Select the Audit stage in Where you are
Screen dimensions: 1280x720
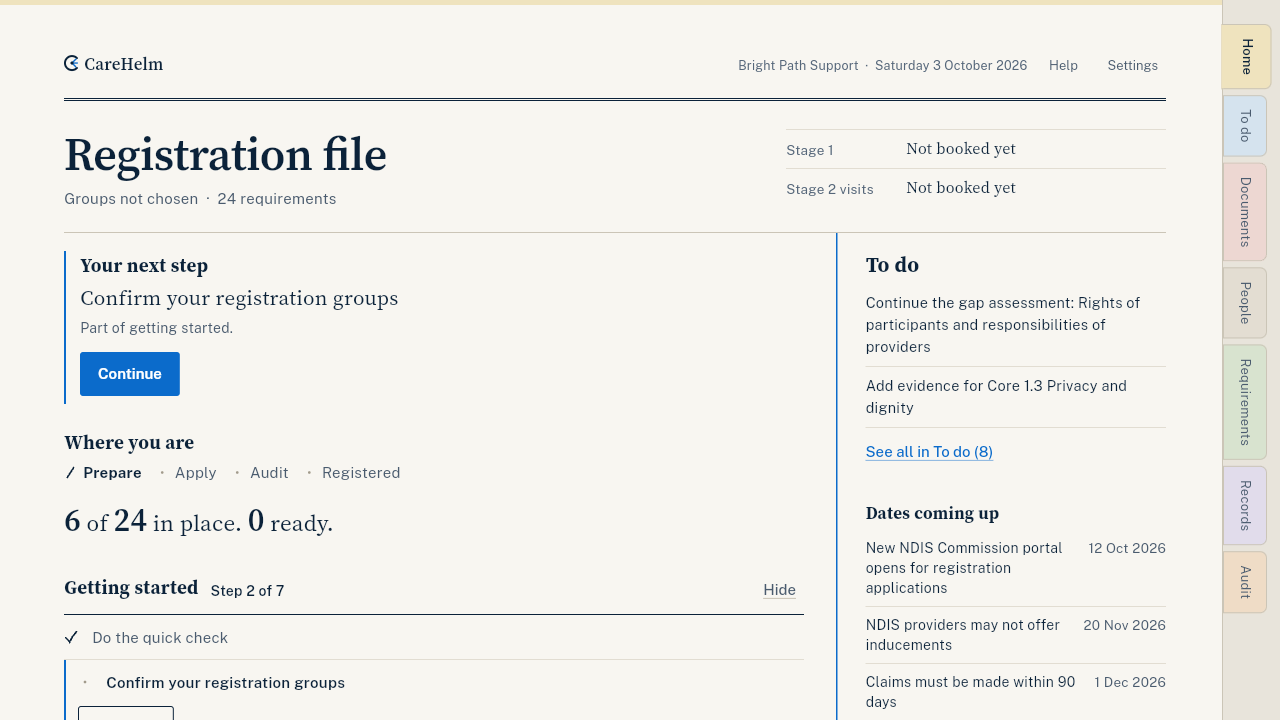pos(269,473)
